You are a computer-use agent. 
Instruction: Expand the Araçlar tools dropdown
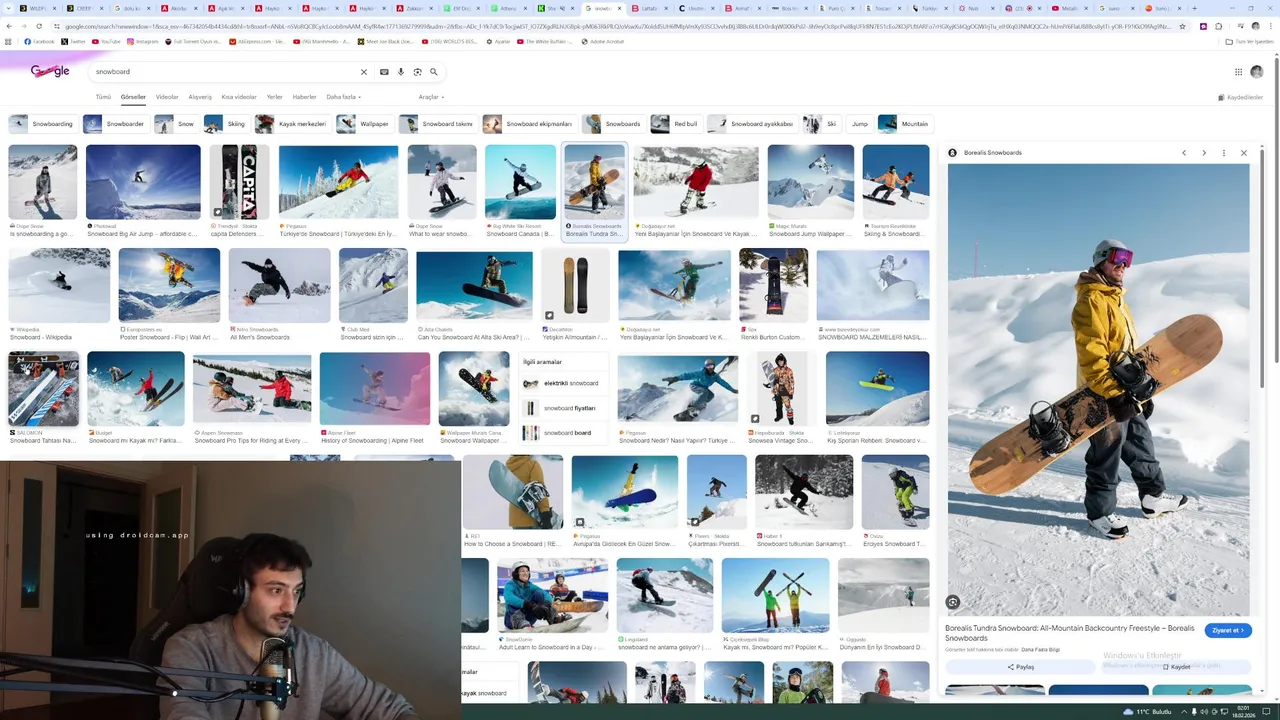[431, 97]
